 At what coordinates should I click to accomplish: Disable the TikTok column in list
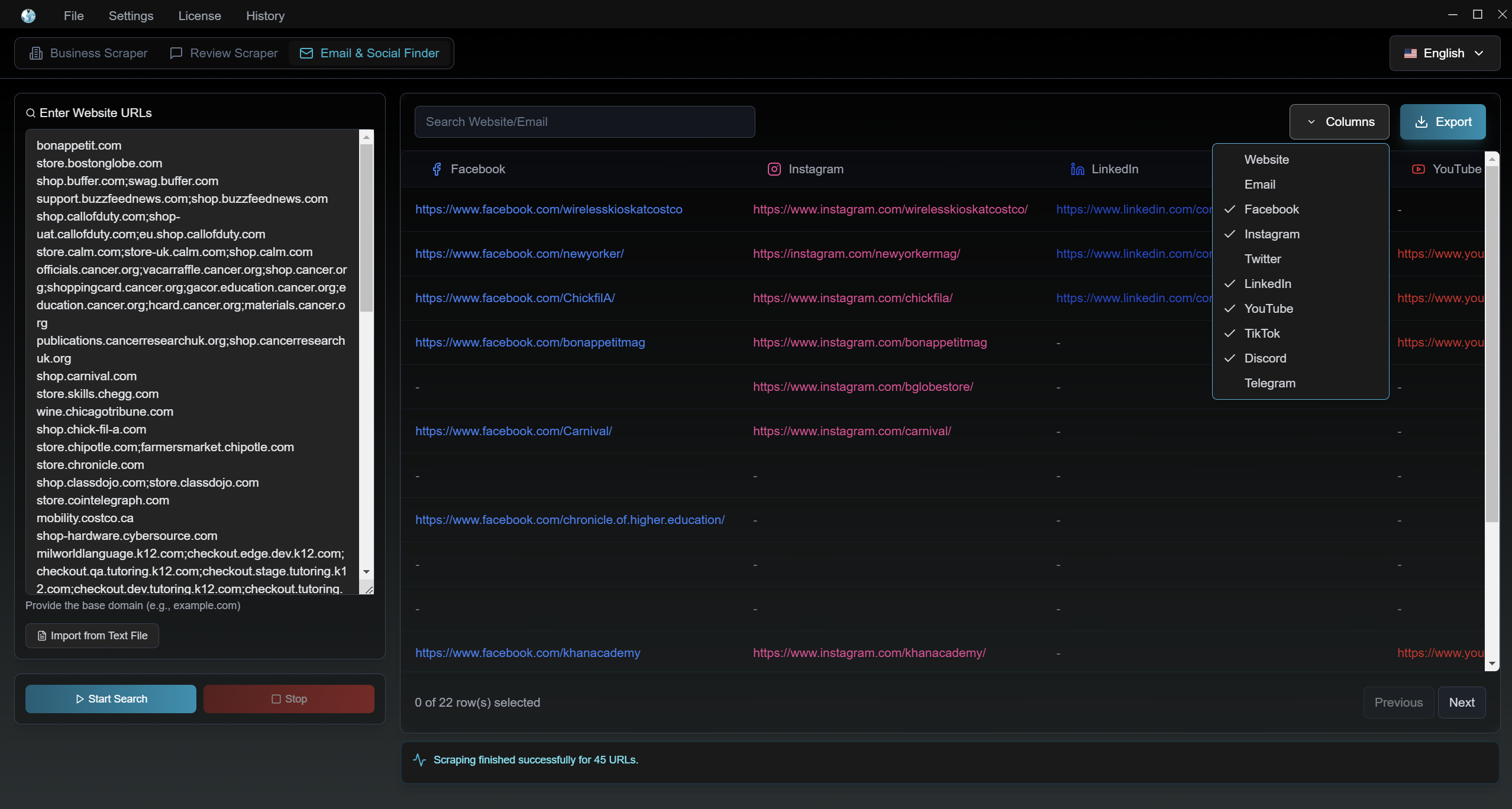[x=1262, y=334]
